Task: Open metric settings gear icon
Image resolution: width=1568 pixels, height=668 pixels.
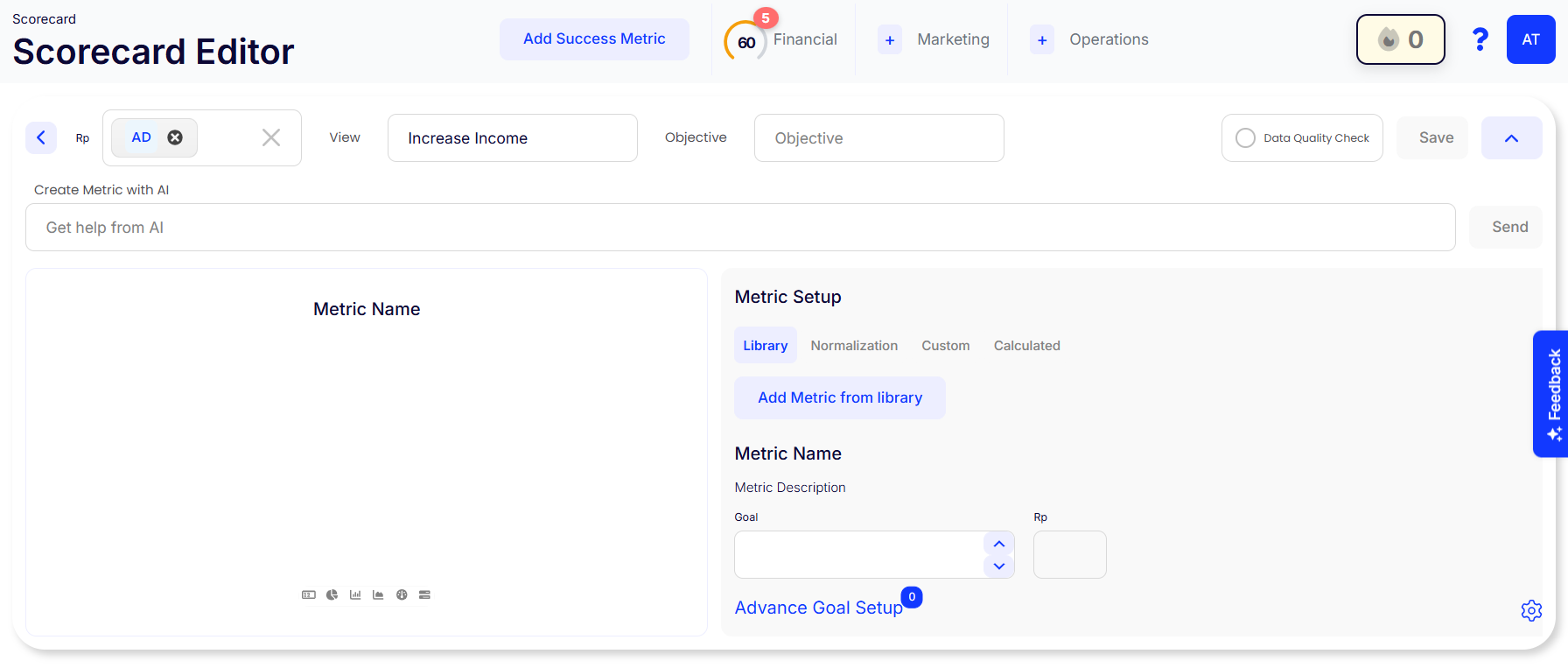Action: point(1531,610)
